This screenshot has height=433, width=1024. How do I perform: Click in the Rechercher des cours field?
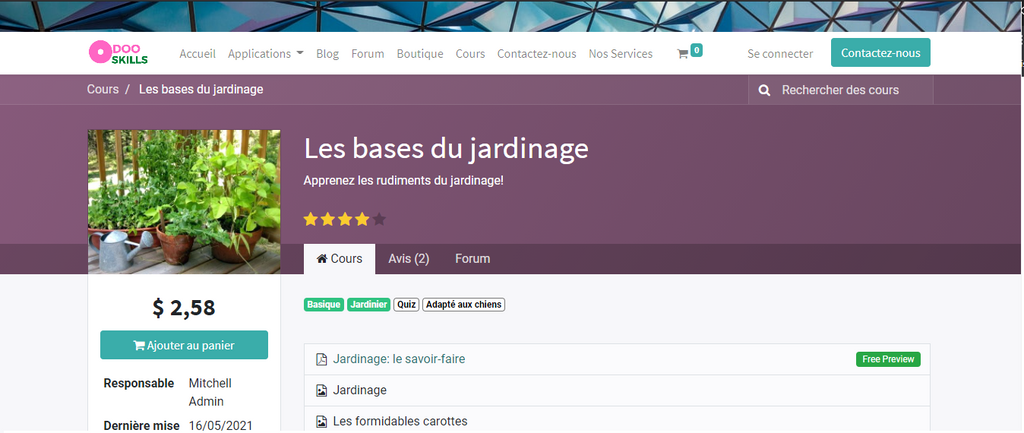point(850,90)
